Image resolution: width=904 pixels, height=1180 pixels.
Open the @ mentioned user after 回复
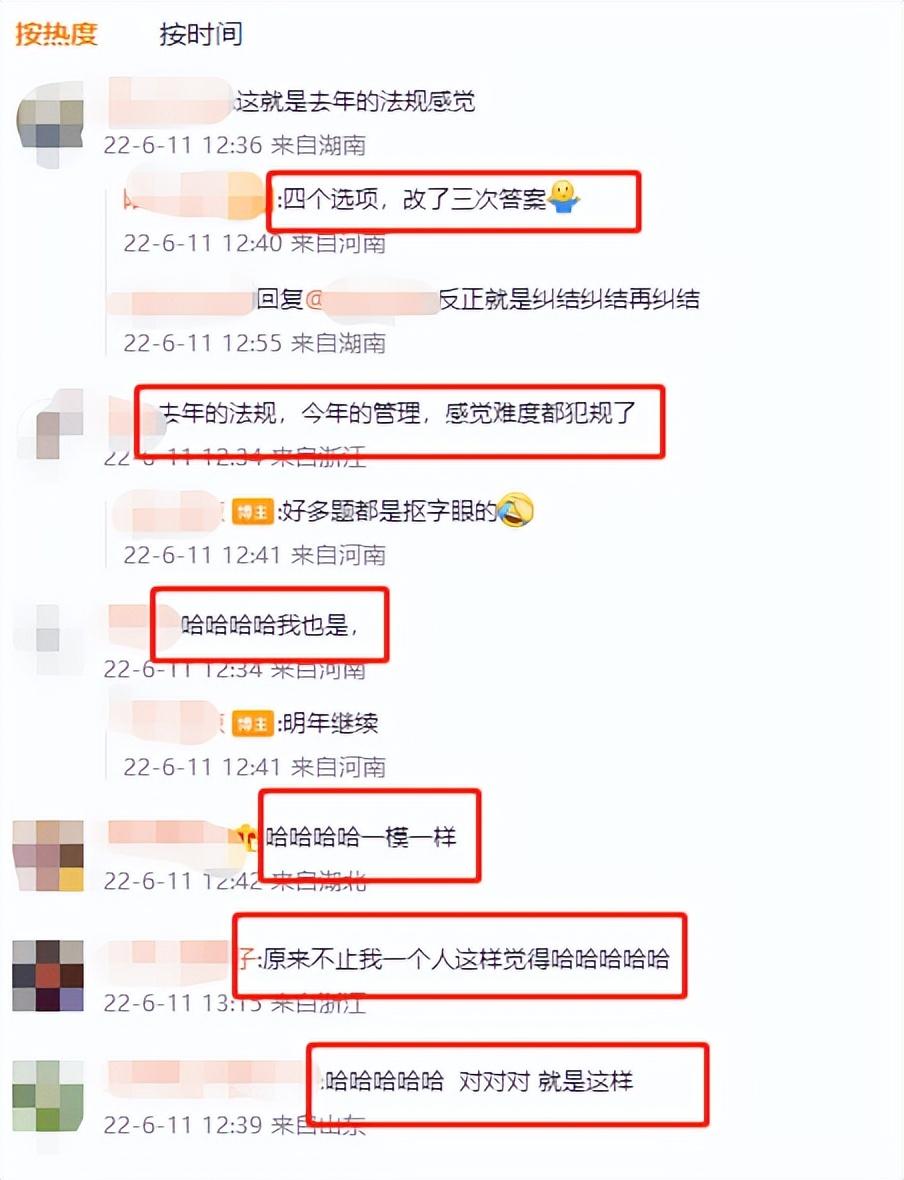click(371, 300)
